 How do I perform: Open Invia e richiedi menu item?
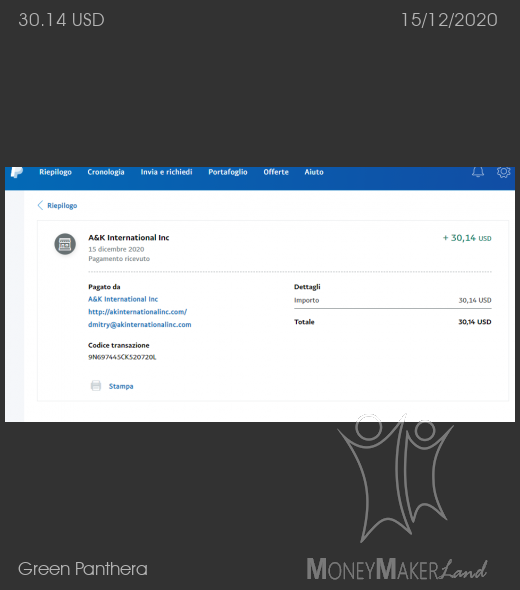(x=166, y=172)
